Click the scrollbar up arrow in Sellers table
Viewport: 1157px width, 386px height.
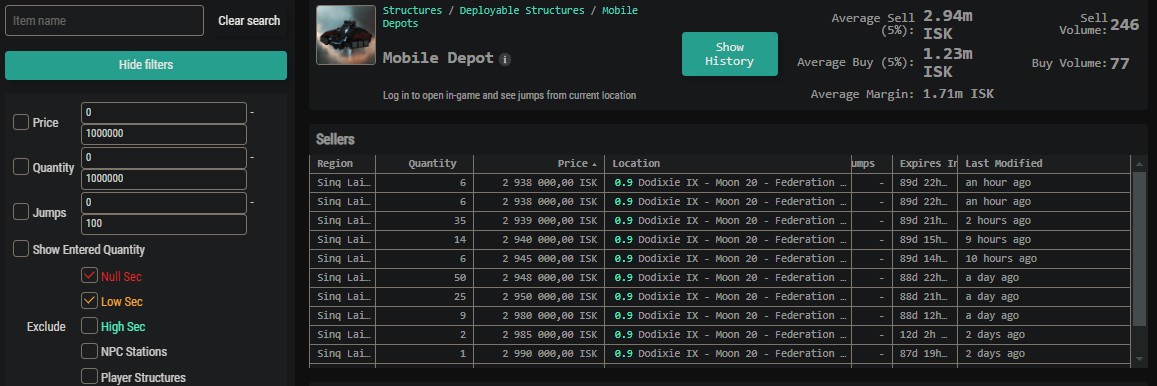pos(1139,164)
